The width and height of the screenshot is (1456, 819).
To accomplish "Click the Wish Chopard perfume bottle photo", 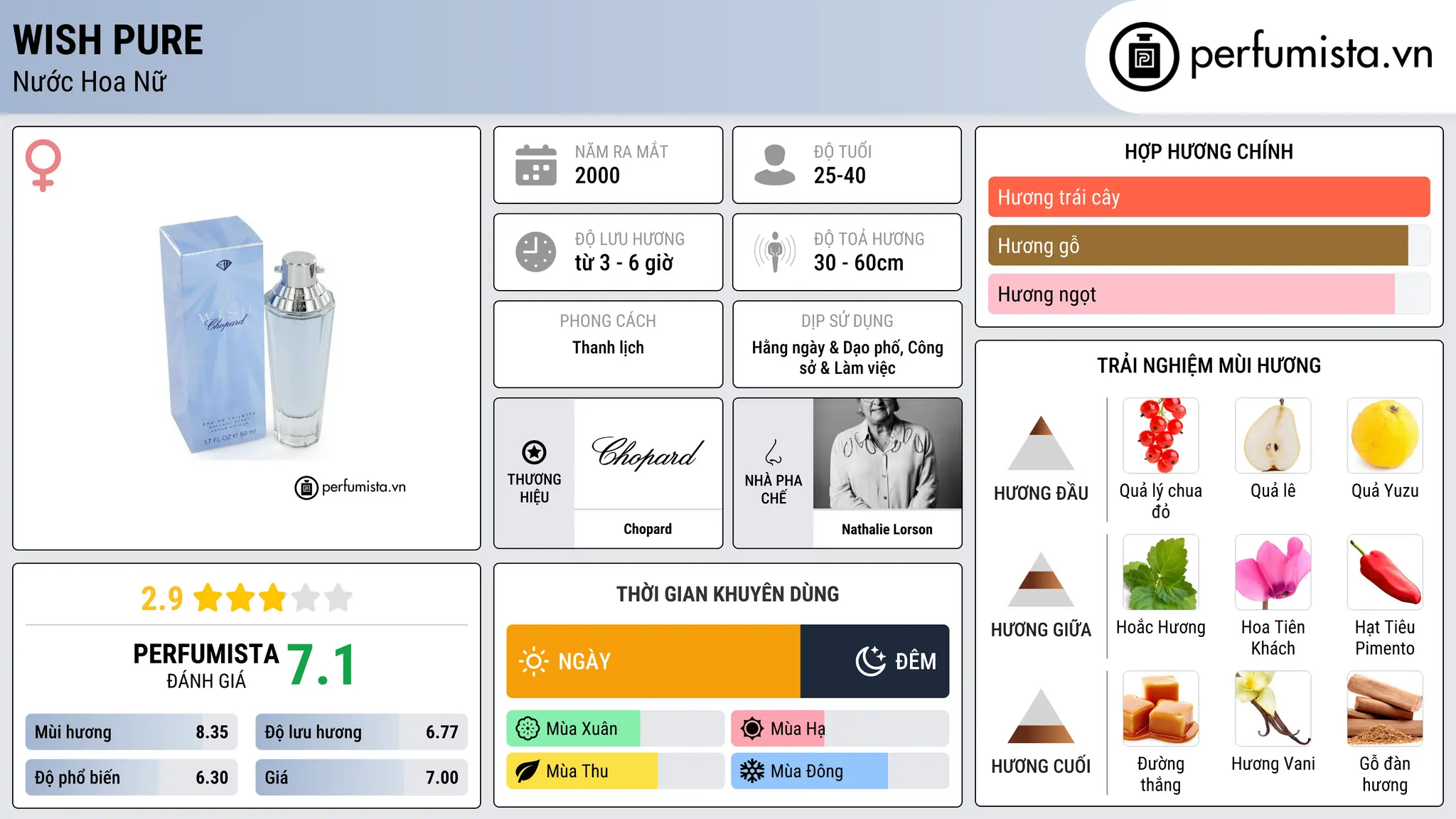I will point(247,338).
